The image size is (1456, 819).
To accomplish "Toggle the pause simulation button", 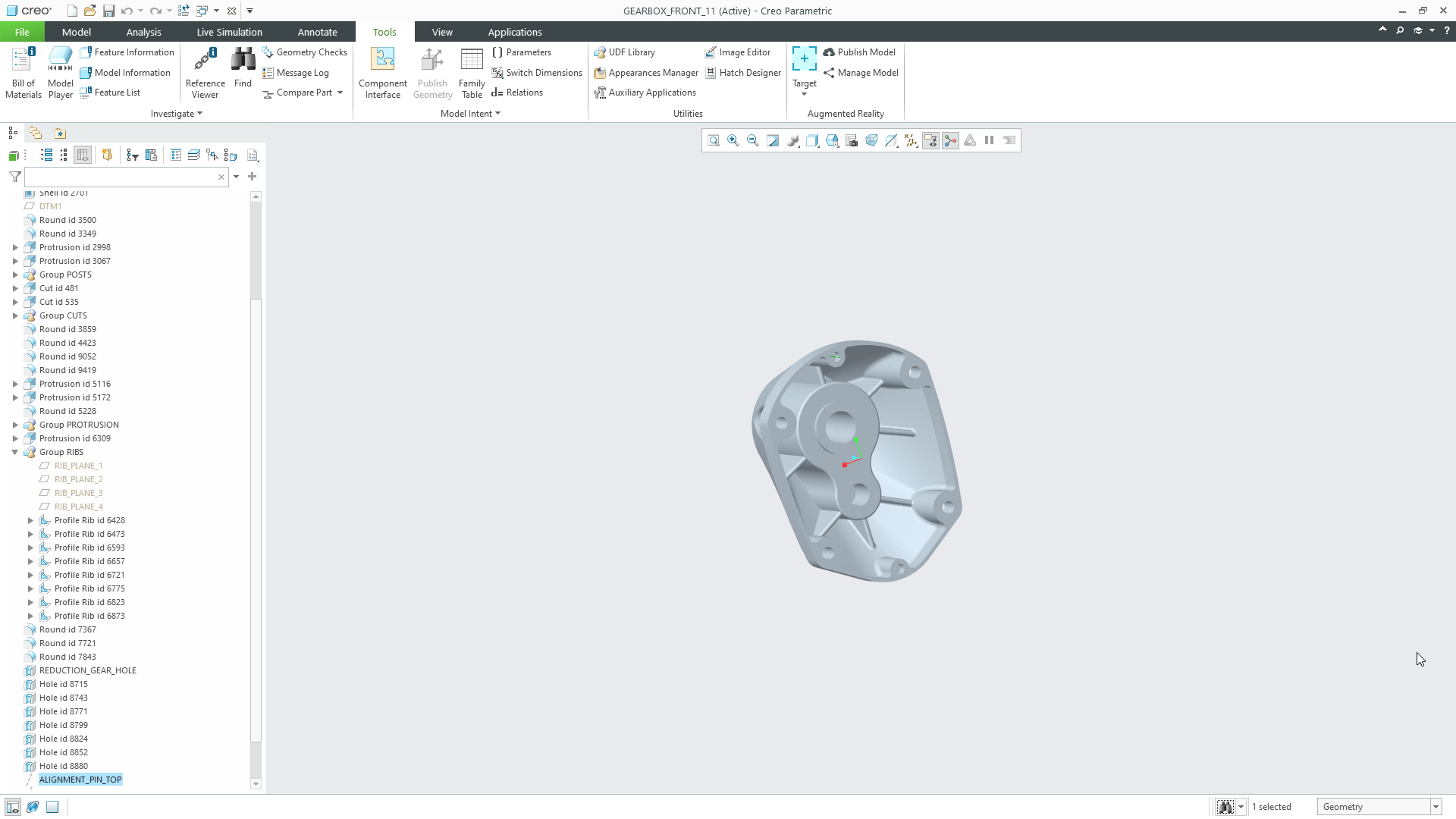I will [x=990, y=140].
